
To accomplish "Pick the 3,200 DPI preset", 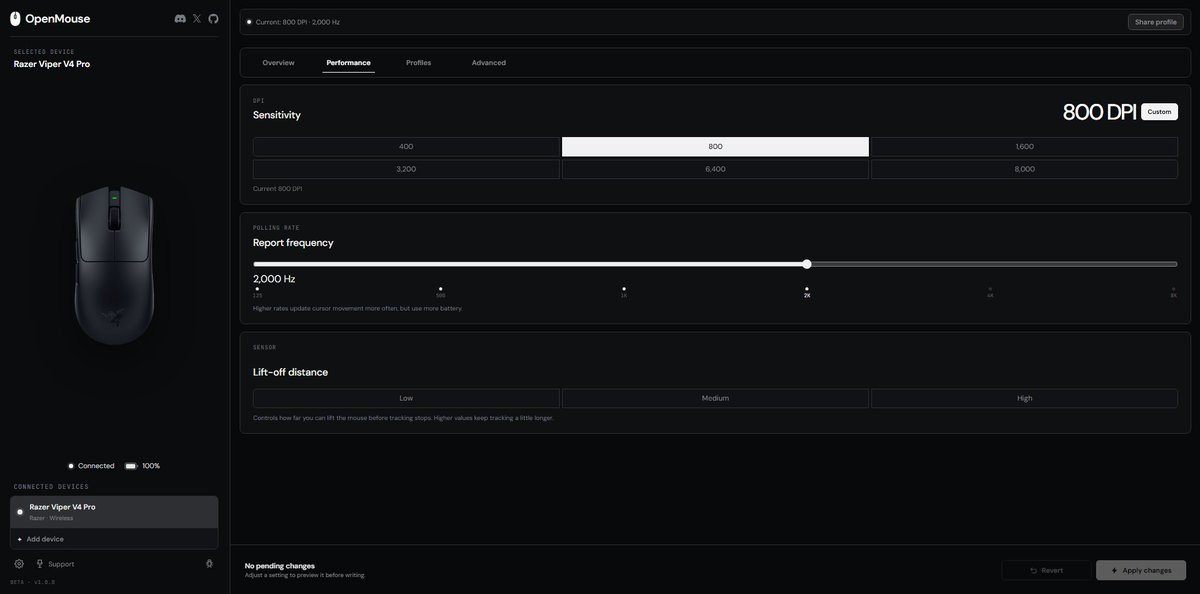I will point(406,169).
